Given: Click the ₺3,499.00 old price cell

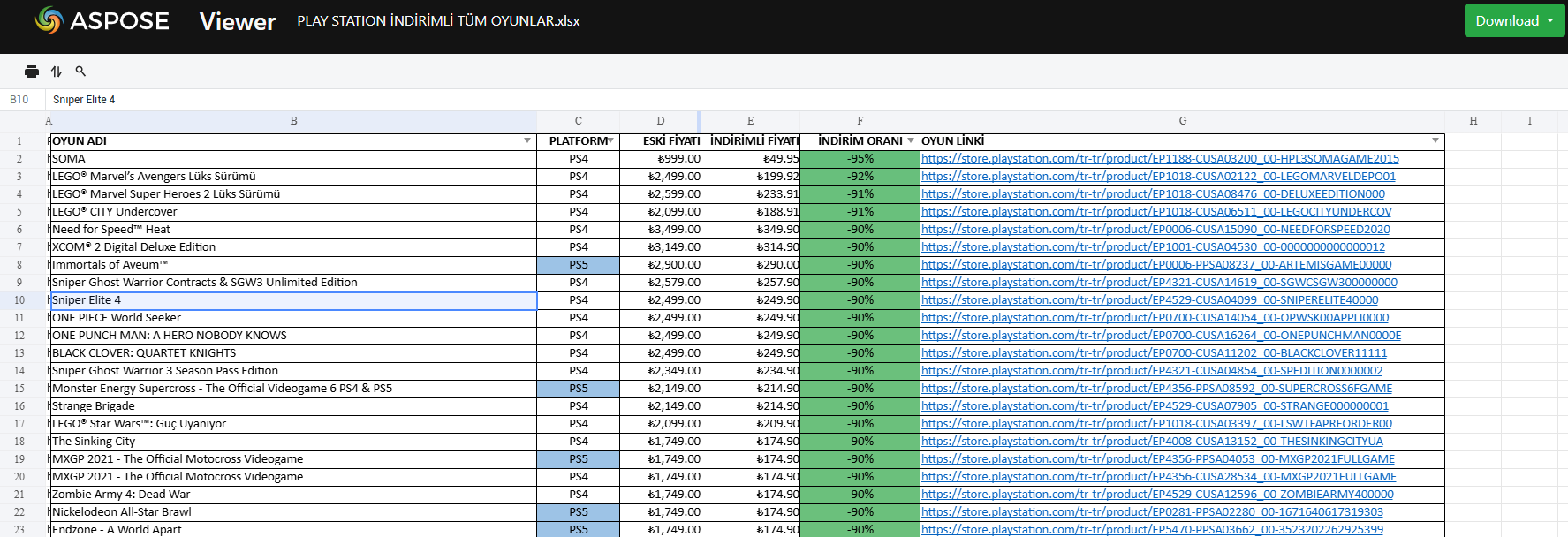Looking at the screenshot, I should click(661, 230).
